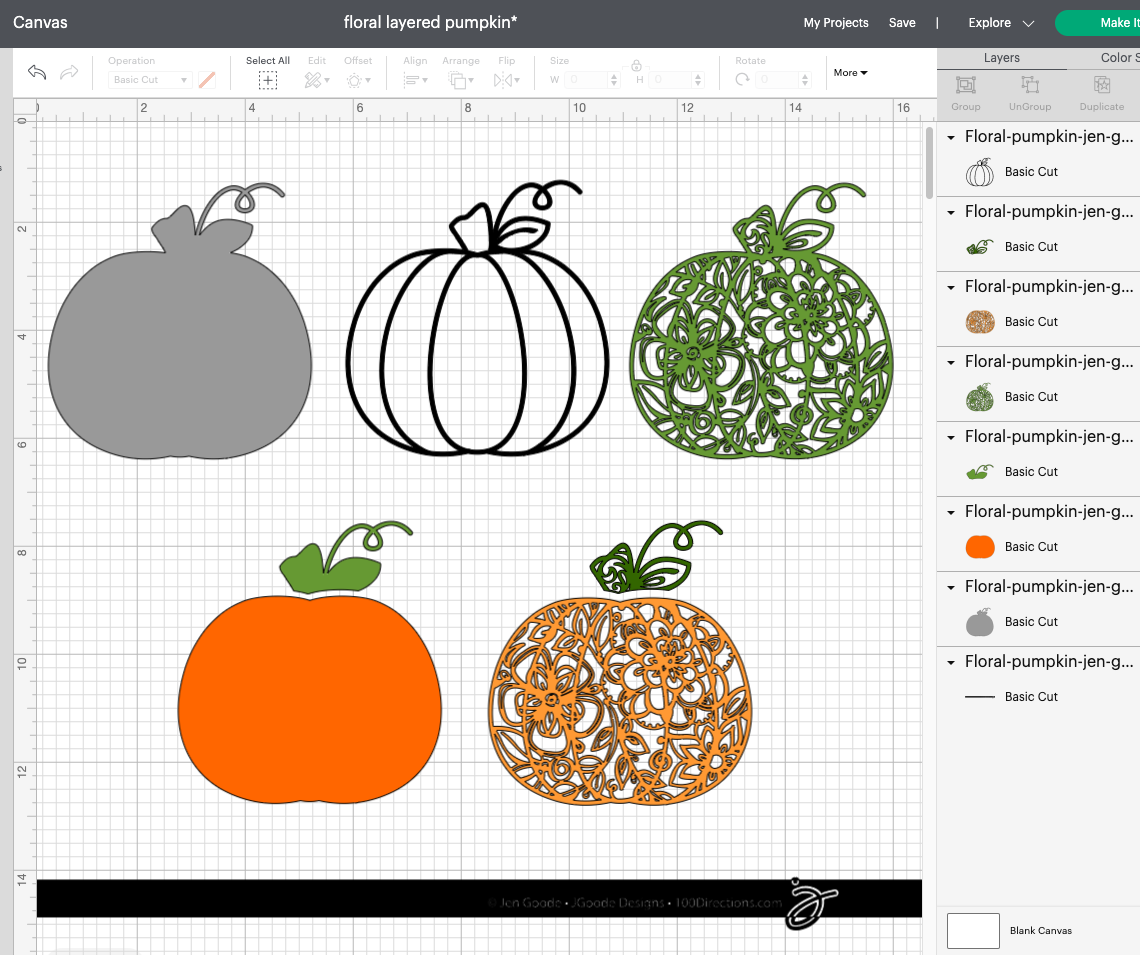Open the Explore dropdown in header
This screenshot has width=1140, height=955.
coord(1001,23)
